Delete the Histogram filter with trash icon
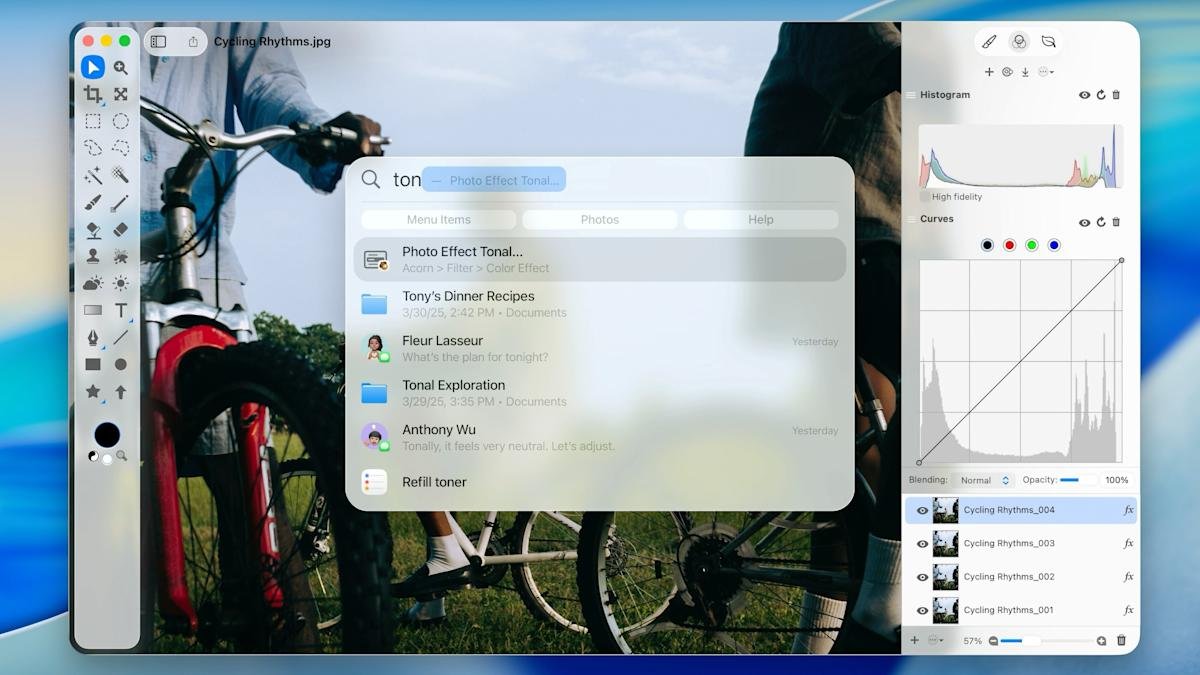1200x675 pixels. pos(1116,95)
